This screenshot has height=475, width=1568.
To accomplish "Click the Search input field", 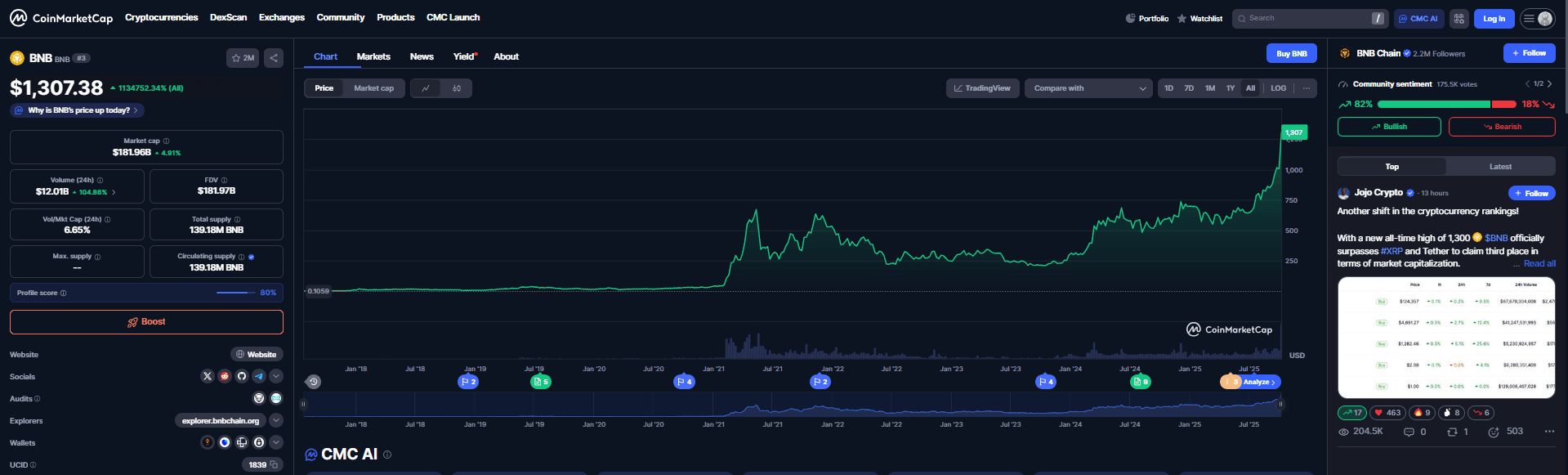I will tap(1310, 18).
